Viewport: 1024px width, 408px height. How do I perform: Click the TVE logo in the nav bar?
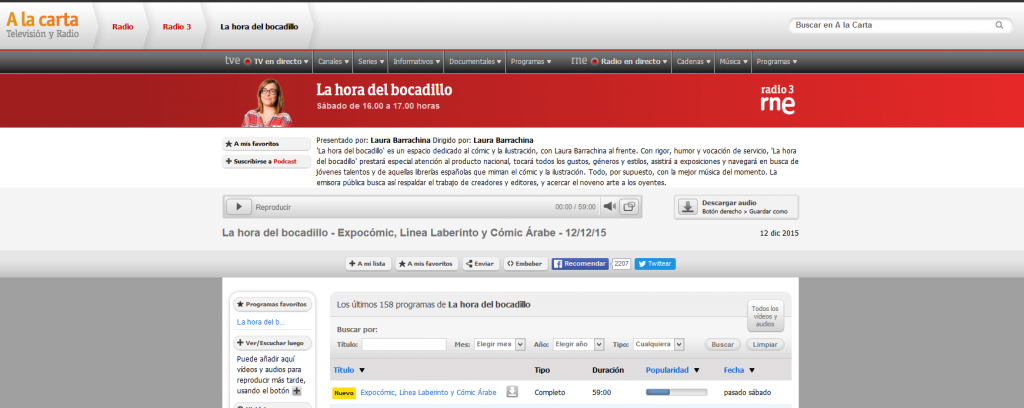click(232, 61)
